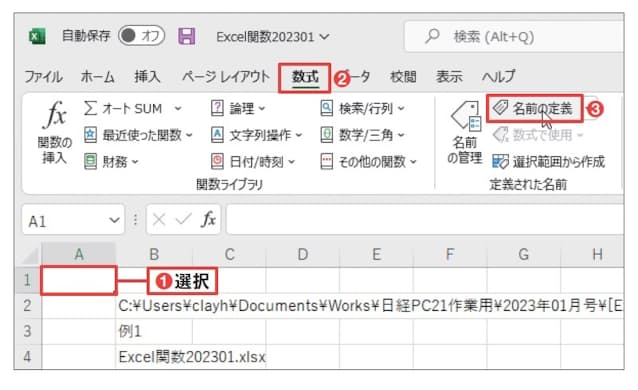
Task: Click the cell with C:¥Users¥clayh path
Action: point(369,306)
